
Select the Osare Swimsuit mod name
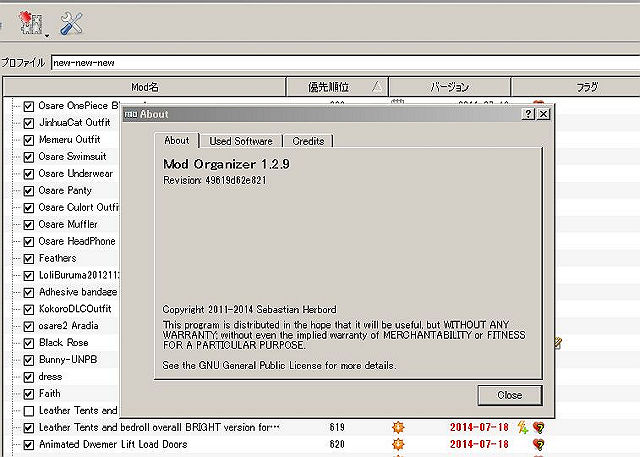72,157
